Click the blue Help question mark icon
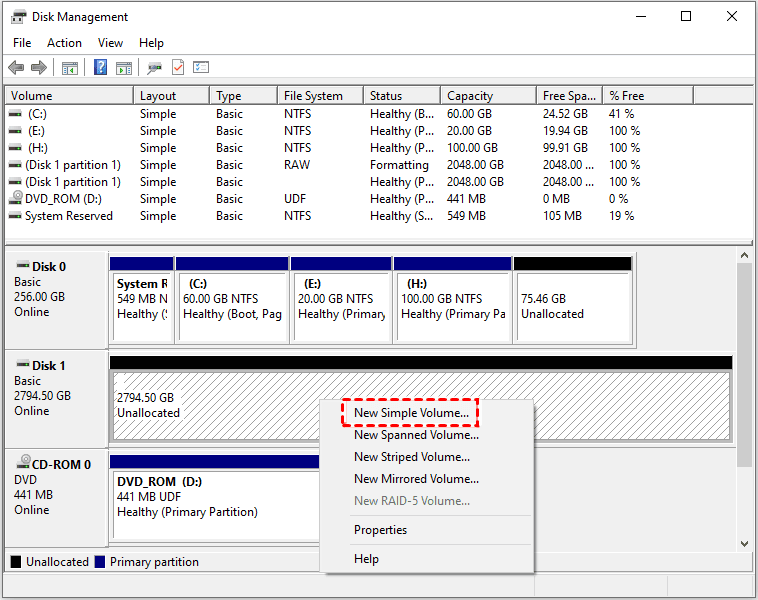This screenshot has height=600, width=758. coord(100,68)
